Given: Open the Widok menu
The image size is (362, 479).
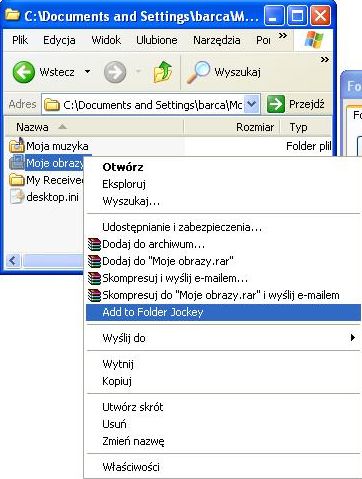Looking at the screenshot, I should (x=106, y=40).
